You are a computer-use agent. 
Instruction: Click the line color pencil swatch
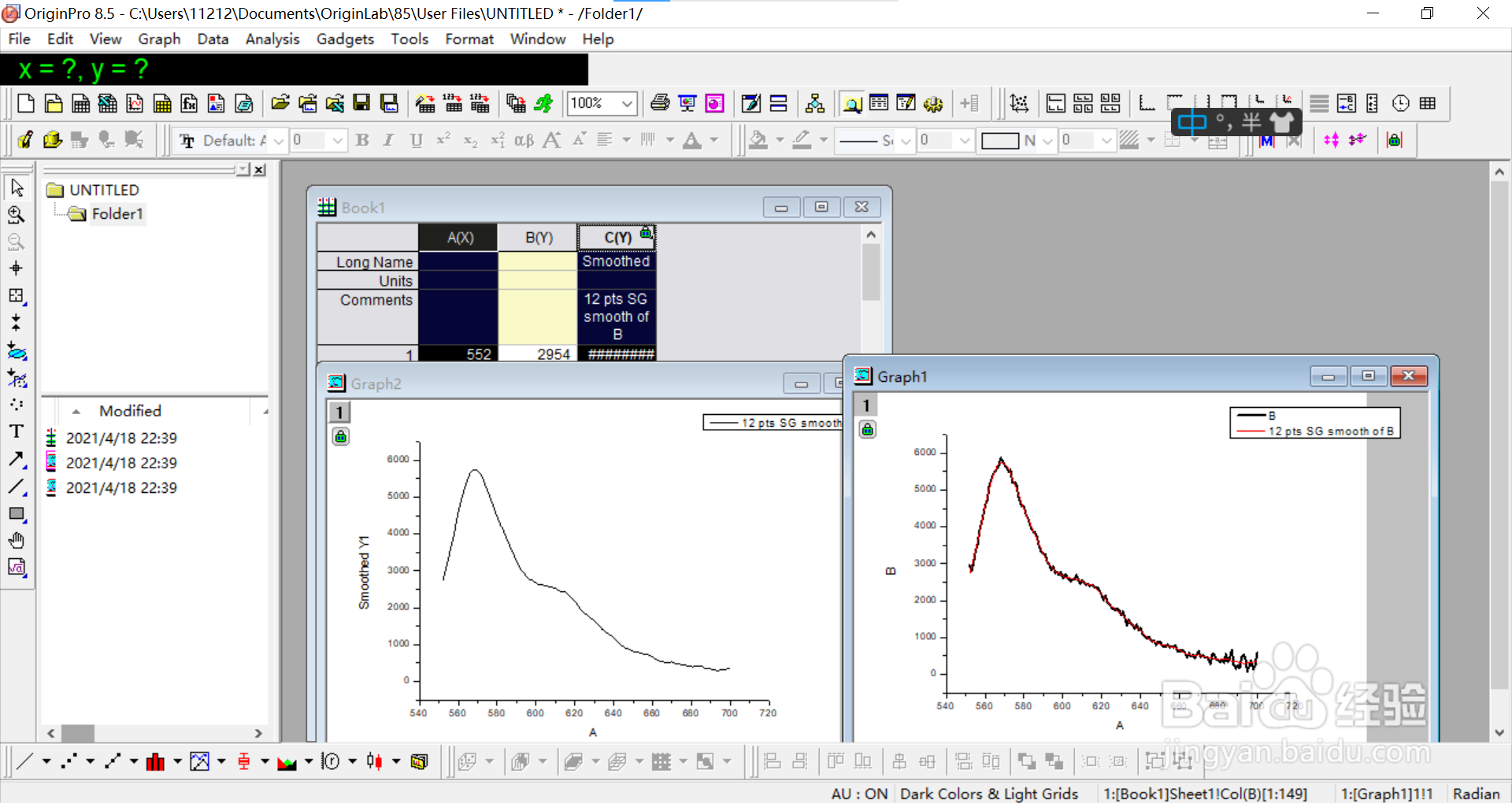[802, 140]
